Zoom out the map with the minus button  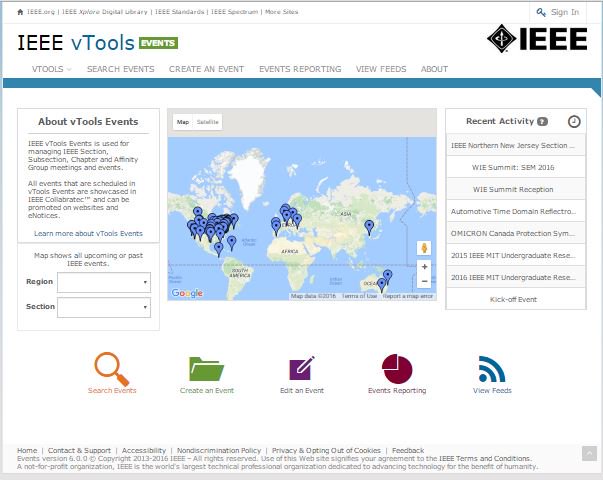[424, 281]
